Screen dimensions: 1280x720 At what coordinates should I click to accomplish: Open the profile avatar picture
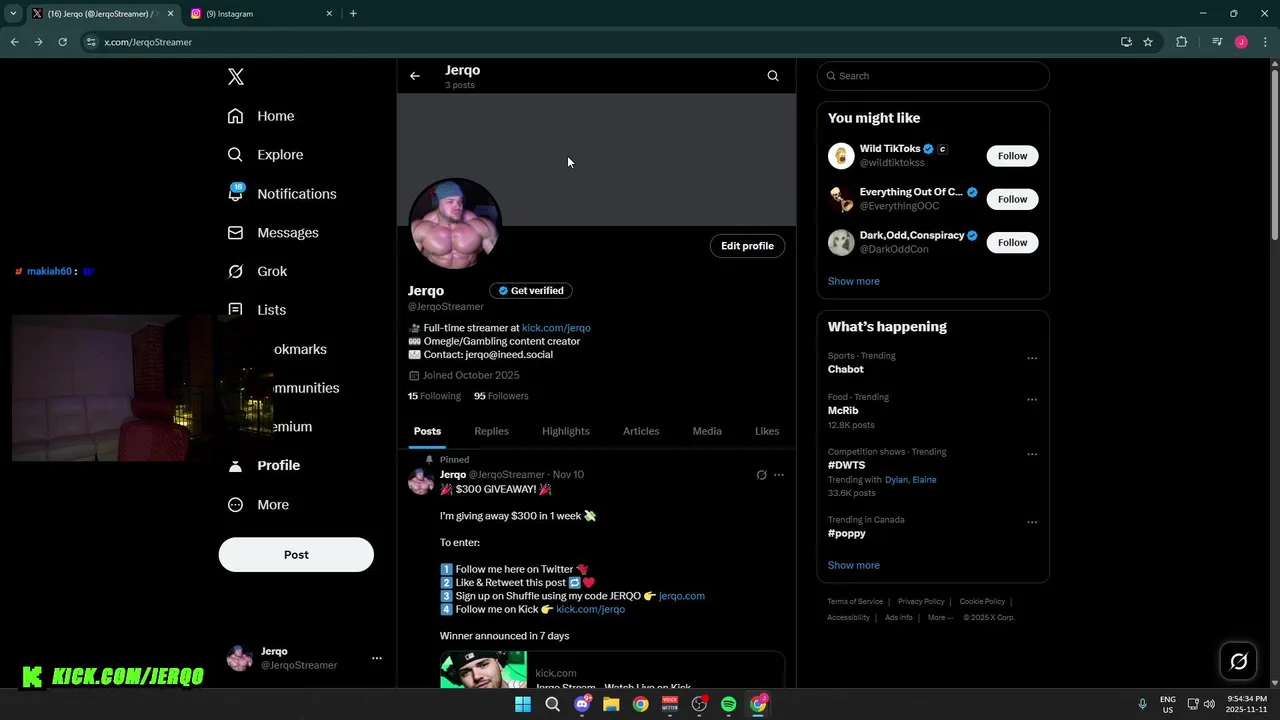[x=455, y=224]
